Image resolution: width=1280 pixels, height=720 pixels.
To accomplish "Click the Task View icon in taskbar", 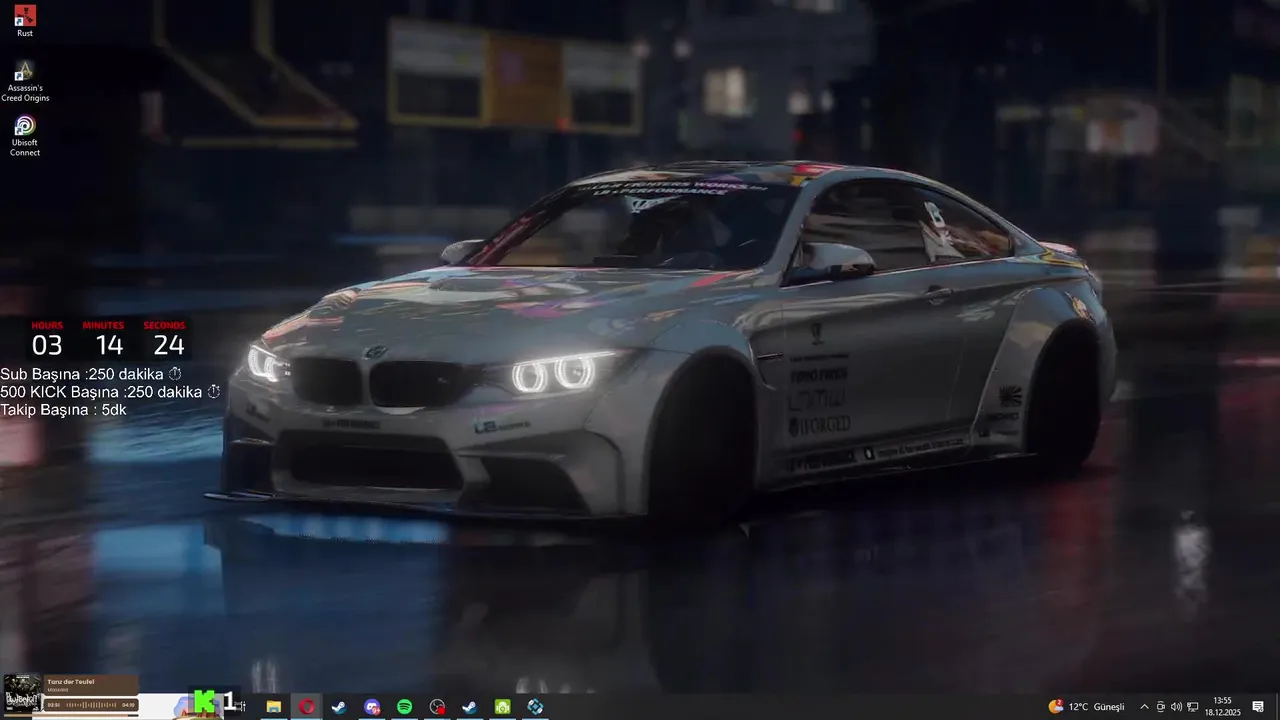I will click(x=241, y=707).
